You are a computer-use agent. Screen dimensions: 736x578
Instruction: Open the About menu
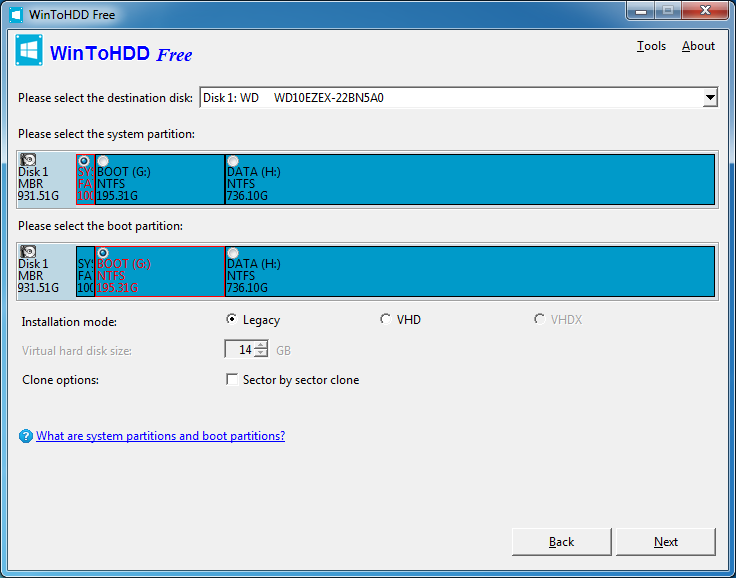point(698,46)
